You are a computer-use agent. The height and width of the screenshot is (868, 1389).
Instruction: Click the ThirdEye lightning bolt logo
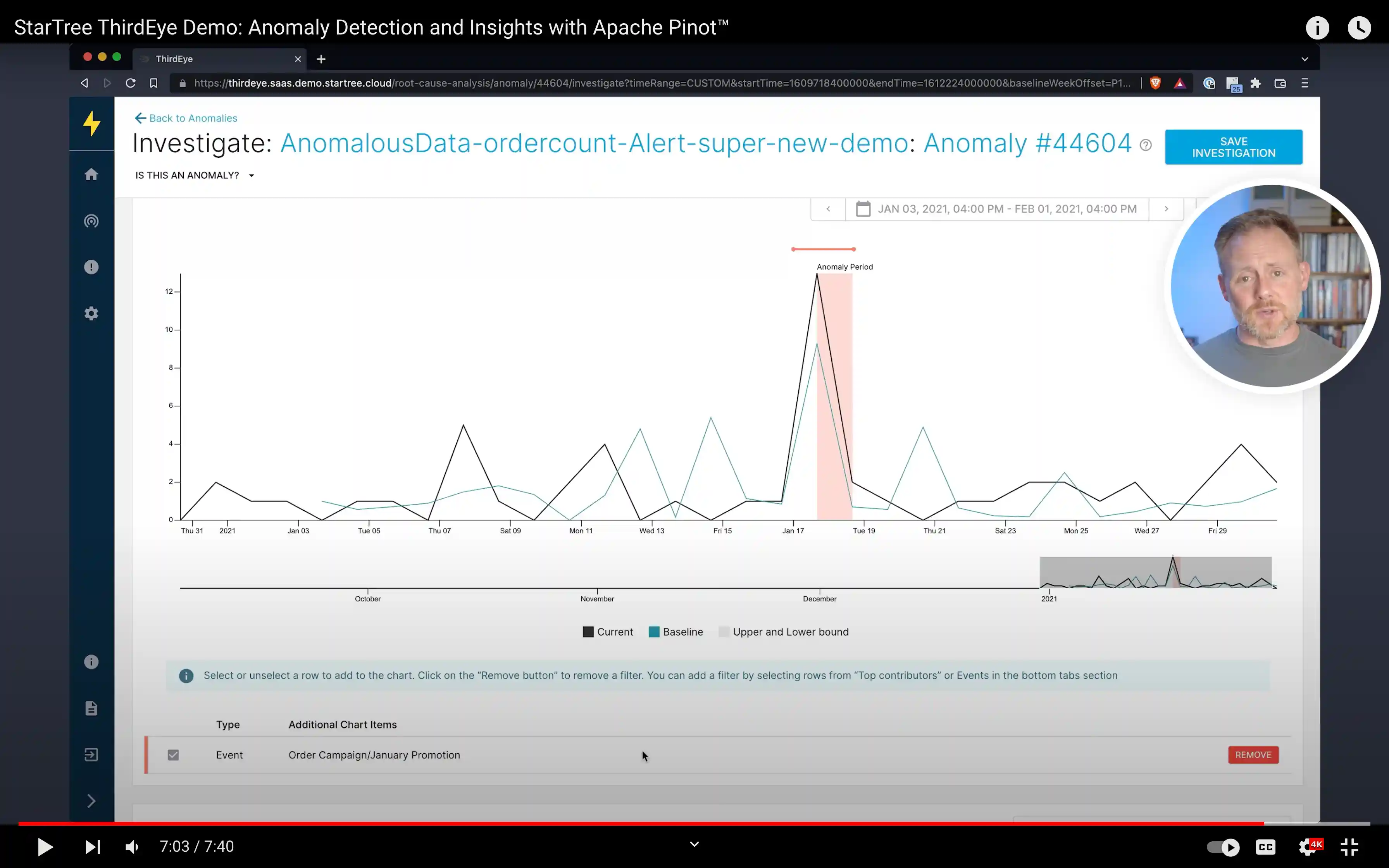(92, 124)
